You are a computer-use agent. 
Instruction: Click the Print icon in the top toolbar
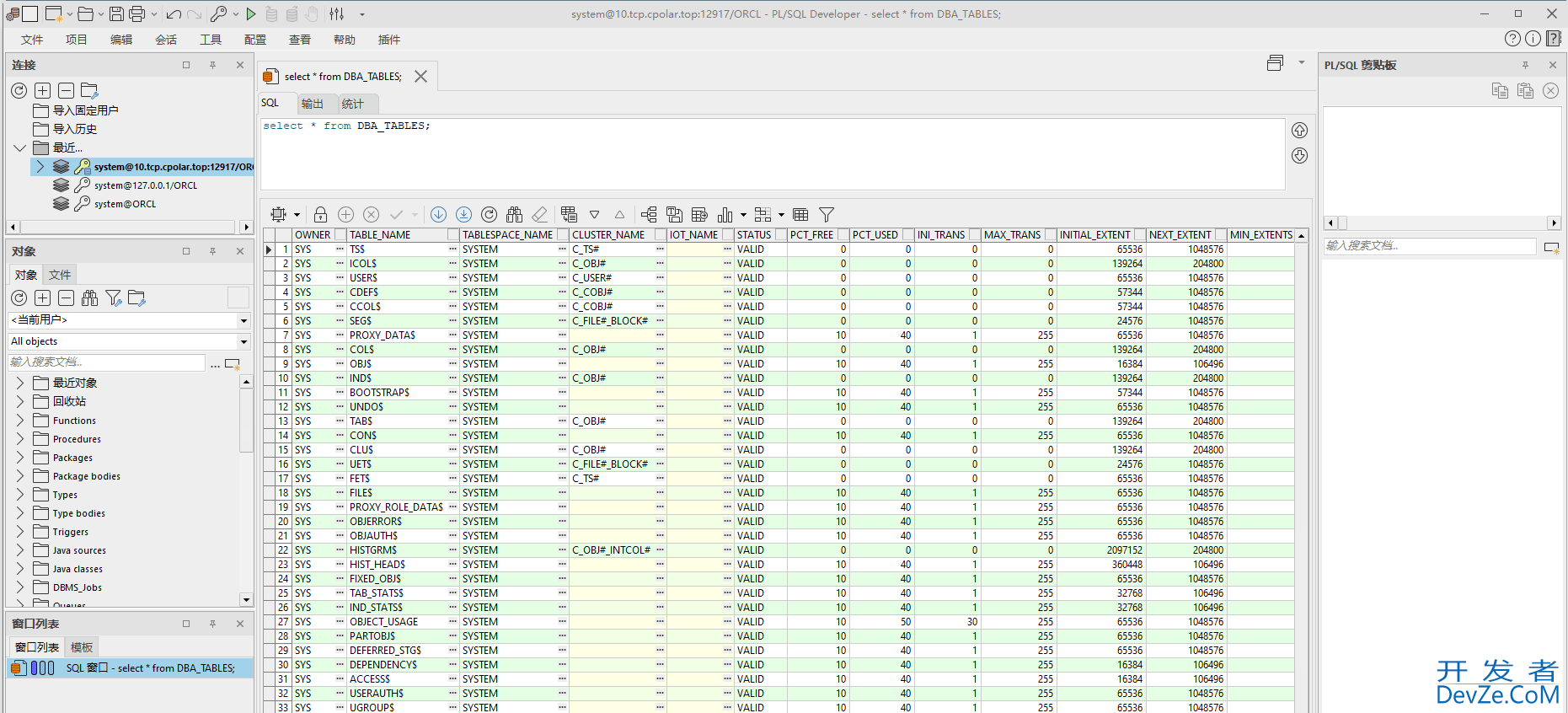(x=136, y=13)
